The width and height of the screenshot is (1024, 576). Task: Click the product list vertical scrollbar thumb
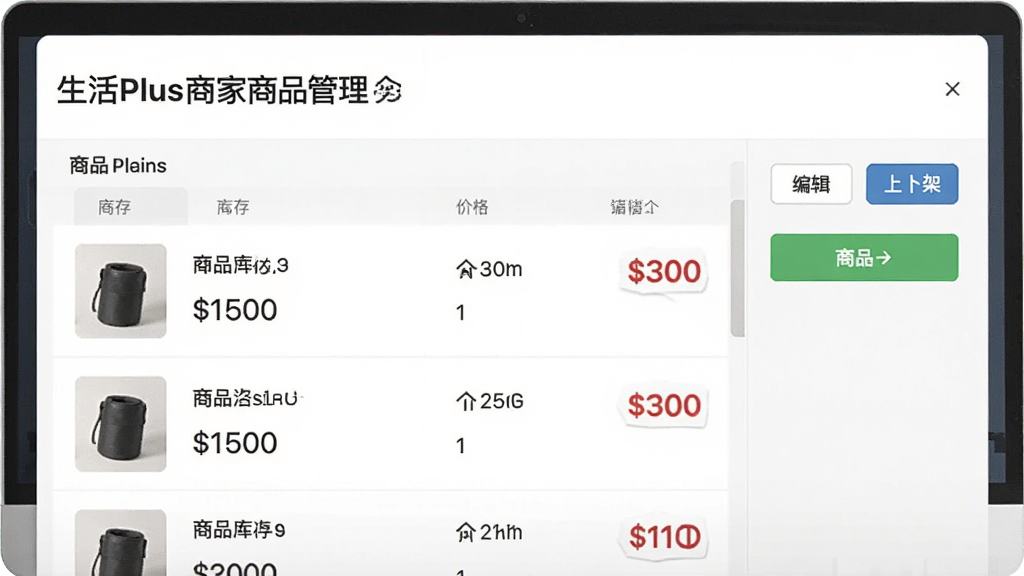pyautogui.click(x=737, y=268)
